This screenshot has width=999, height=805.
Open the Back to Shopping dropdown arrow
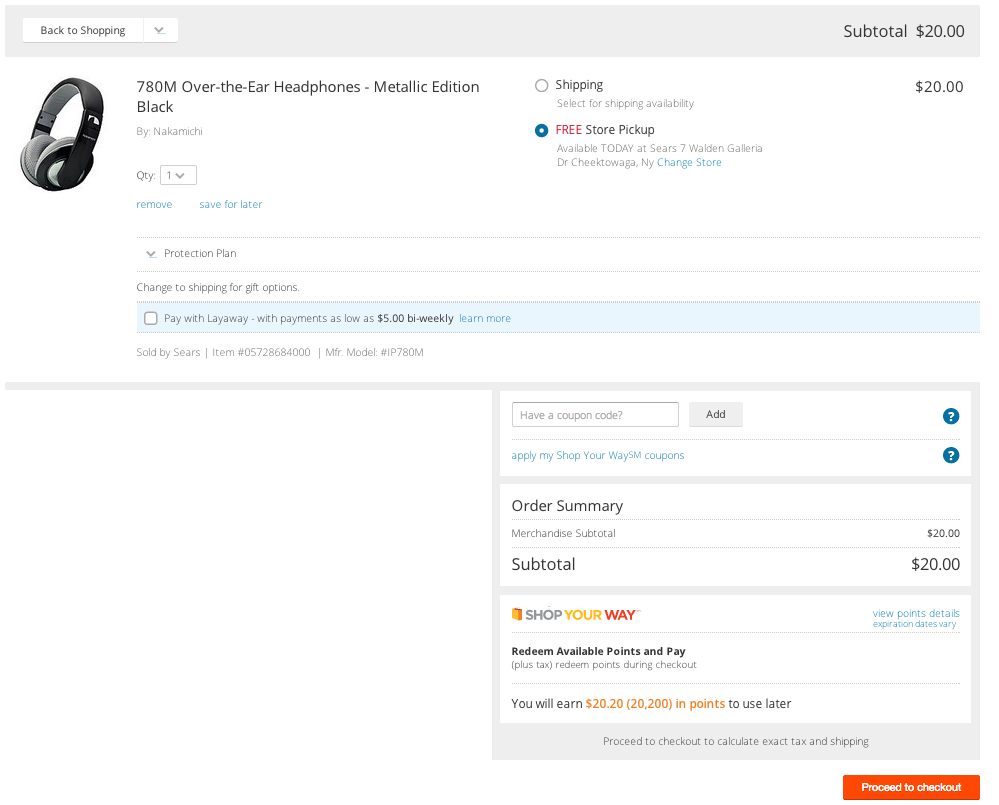point(160,31)
